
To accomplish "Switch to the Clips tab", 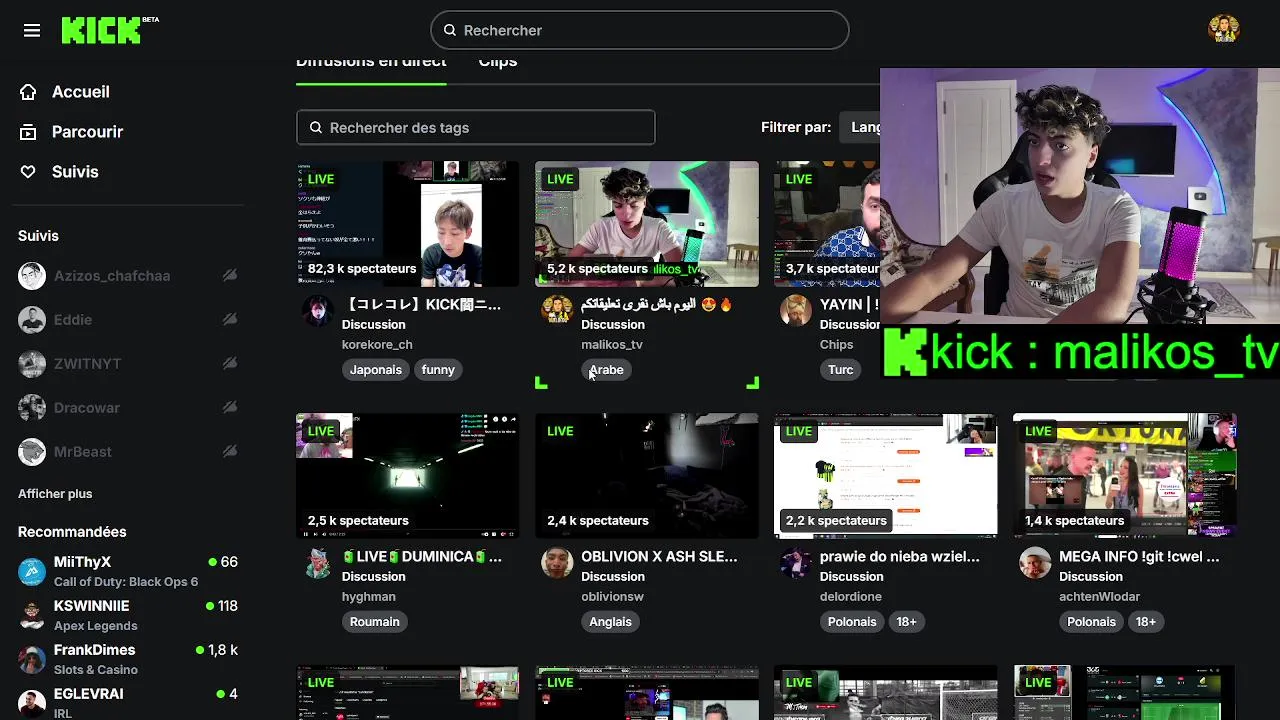I will click(x=498, y=62).
